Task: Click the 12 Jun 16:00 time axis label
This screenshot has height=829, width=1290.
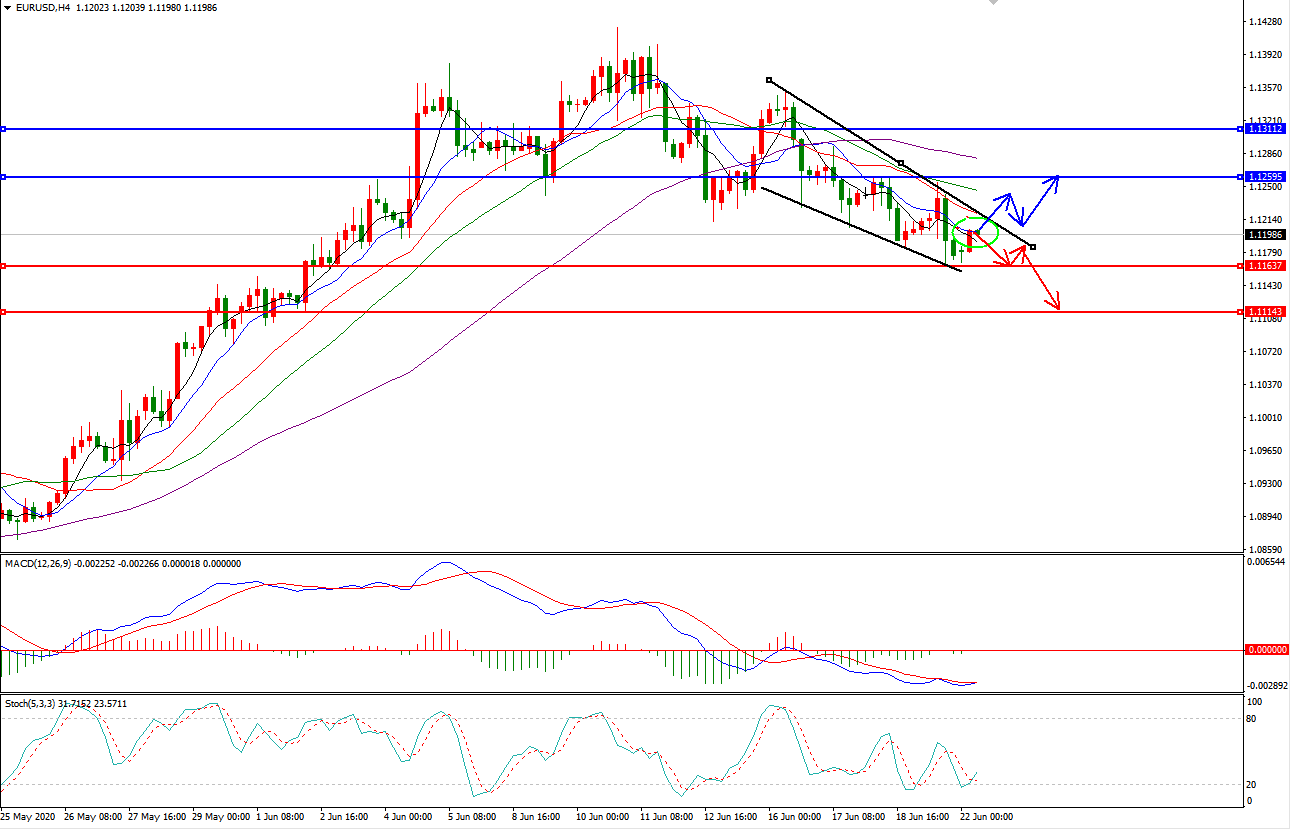Action: (731, 817)
